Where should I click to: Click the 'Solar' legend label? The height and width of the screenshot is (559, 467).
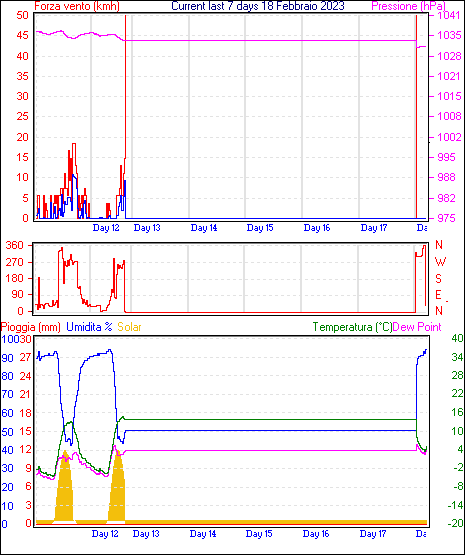[129, 327]
